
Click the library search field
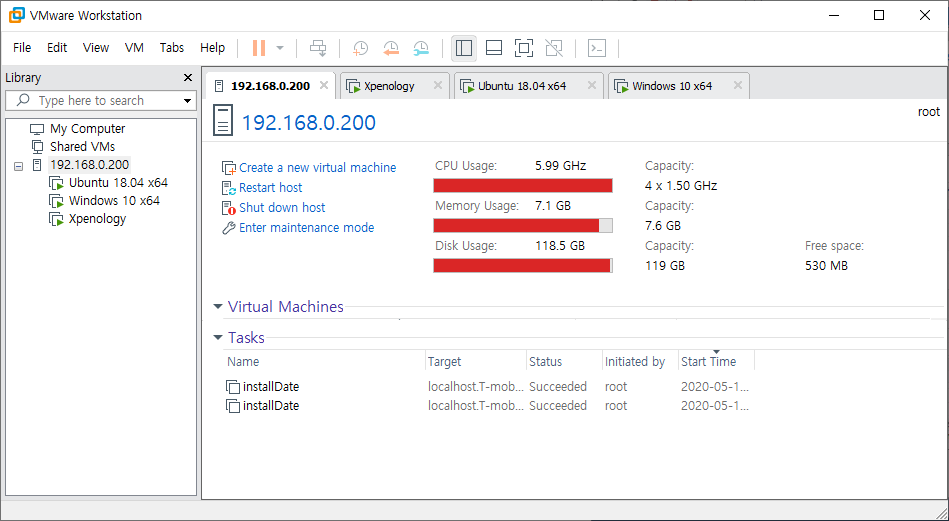point(100,100)
